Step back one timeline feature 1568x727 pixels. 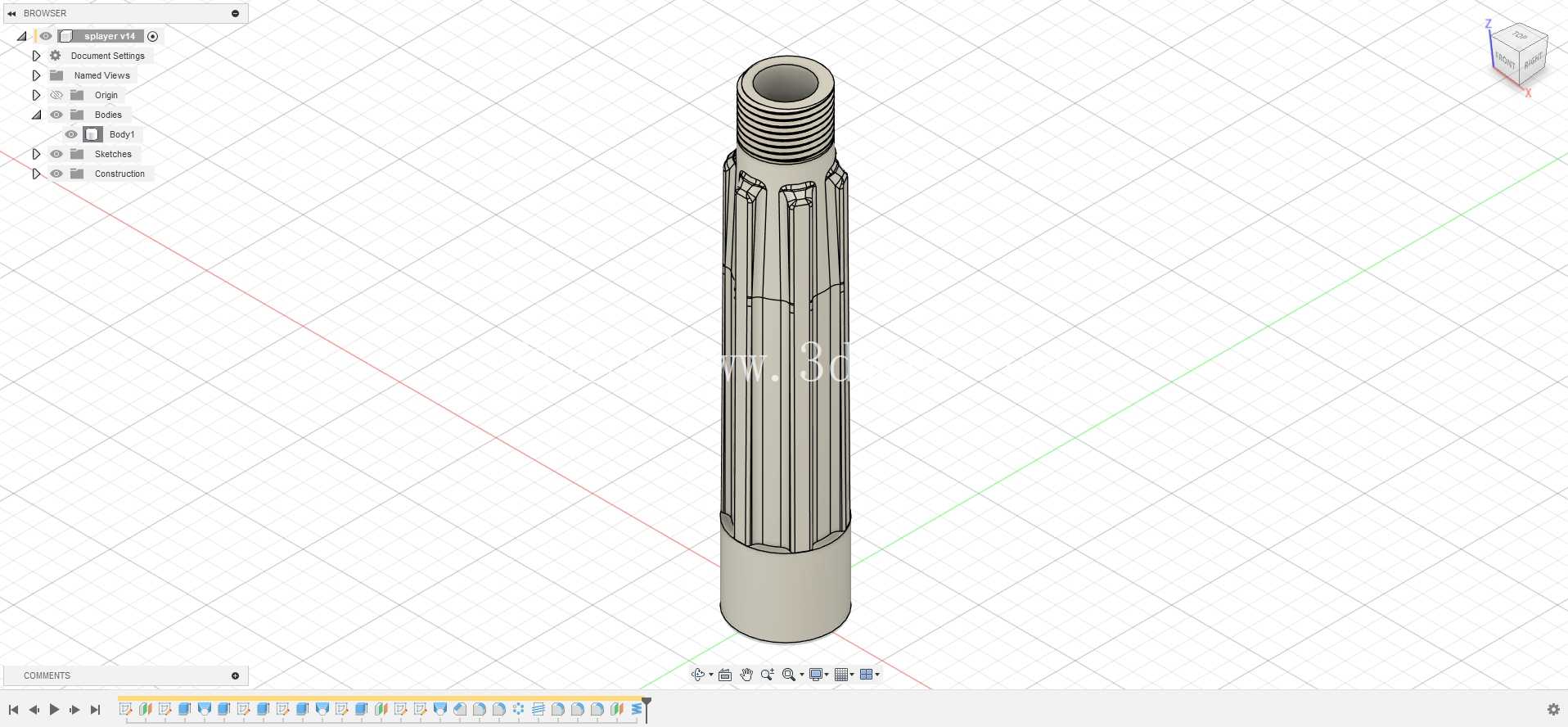point(34,710)
